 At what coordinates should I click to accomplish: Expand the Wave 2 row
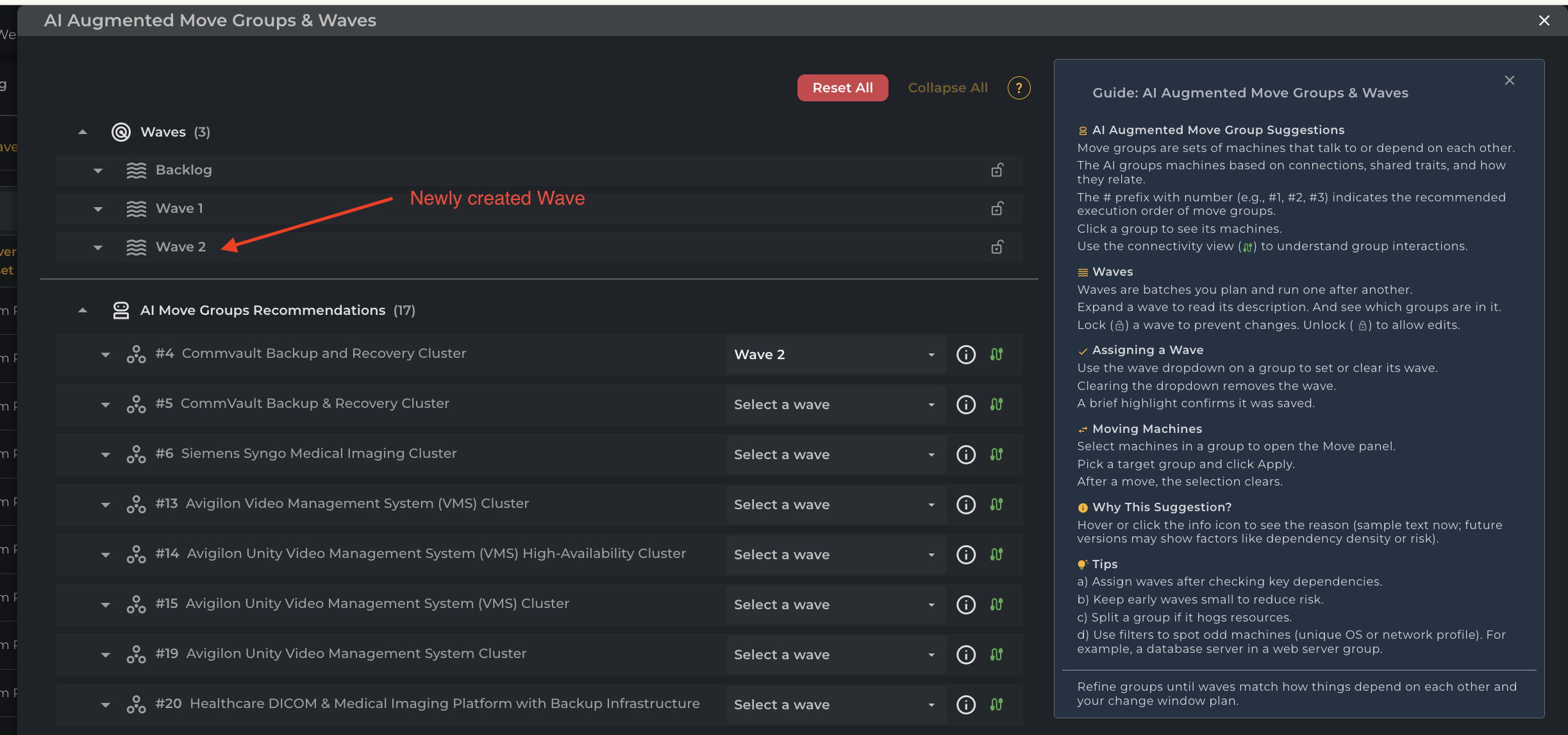click(98, 248)
